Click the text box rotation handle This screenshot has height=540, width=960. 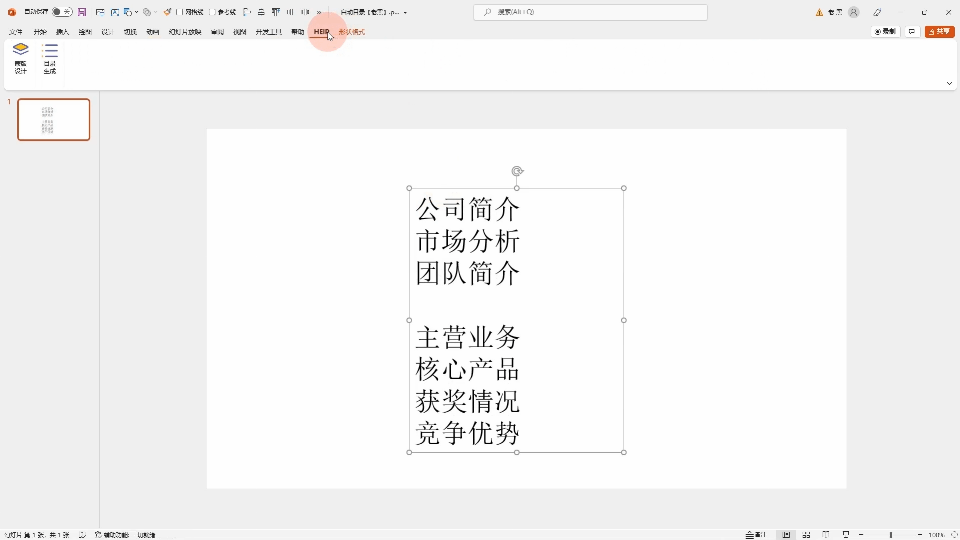517,171
